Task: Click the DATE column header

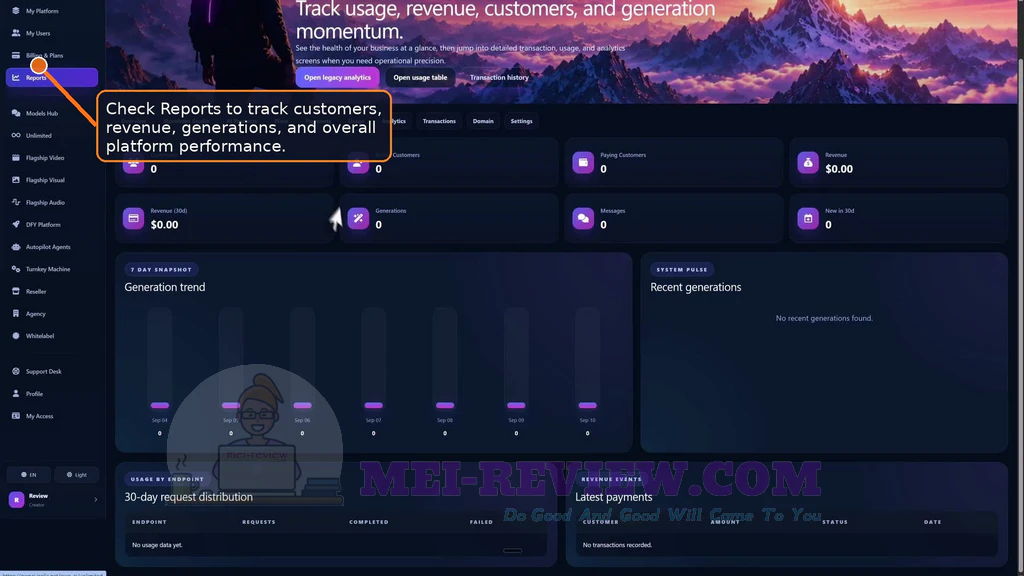Action: click(x=933, y=522)
